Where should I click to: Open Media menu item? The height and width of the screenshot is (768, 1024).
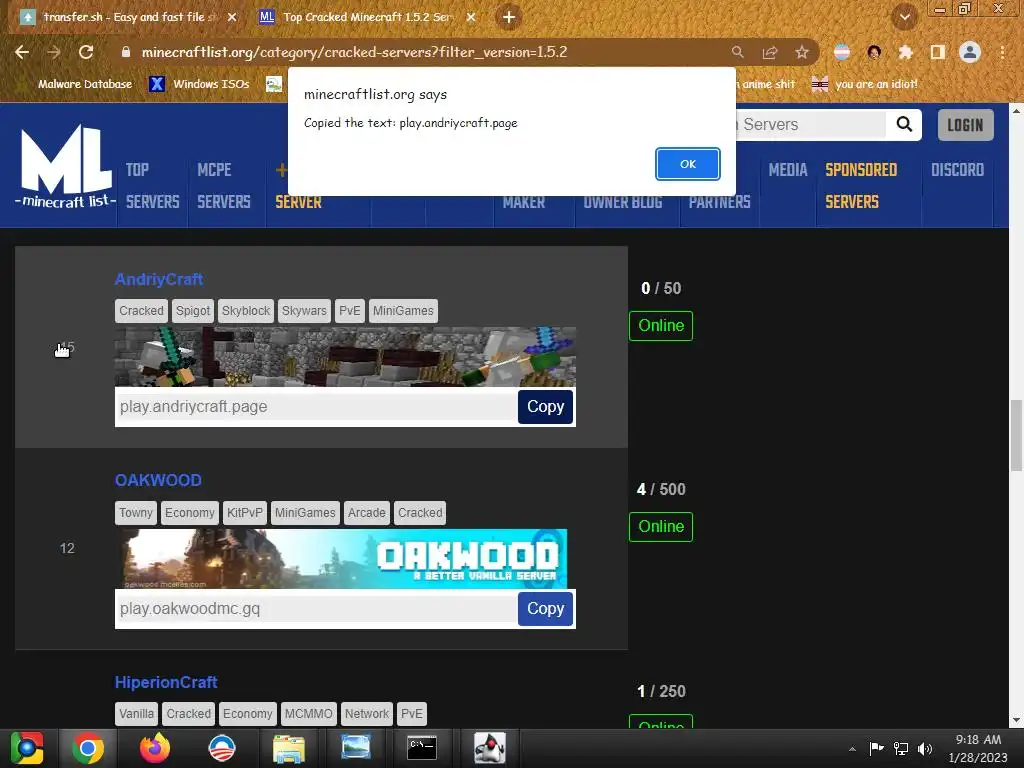click(x=788, y=170)
